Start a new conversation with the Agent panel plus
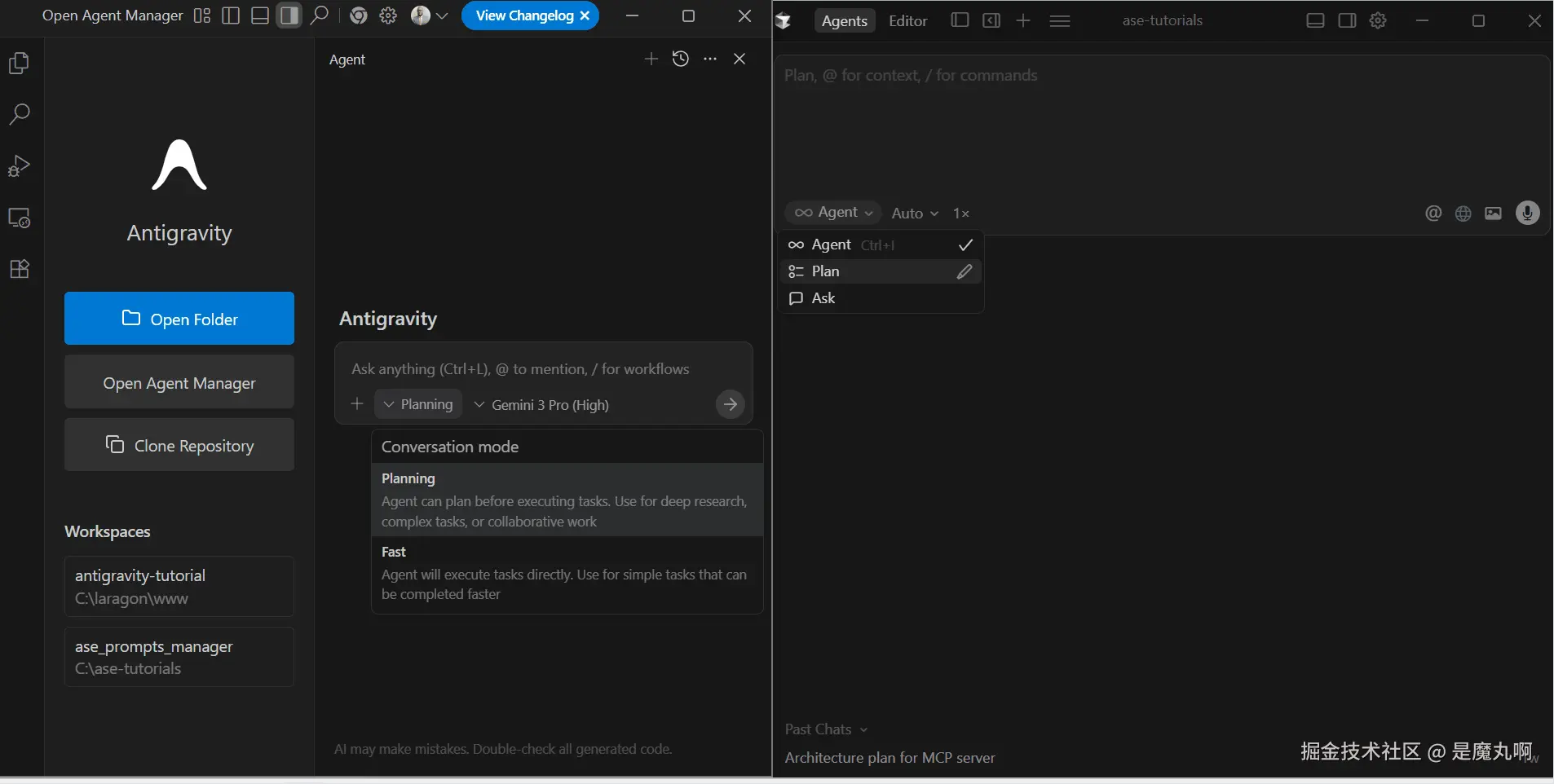The width and height of the screenshot is (1554, 784). [651, 59]
